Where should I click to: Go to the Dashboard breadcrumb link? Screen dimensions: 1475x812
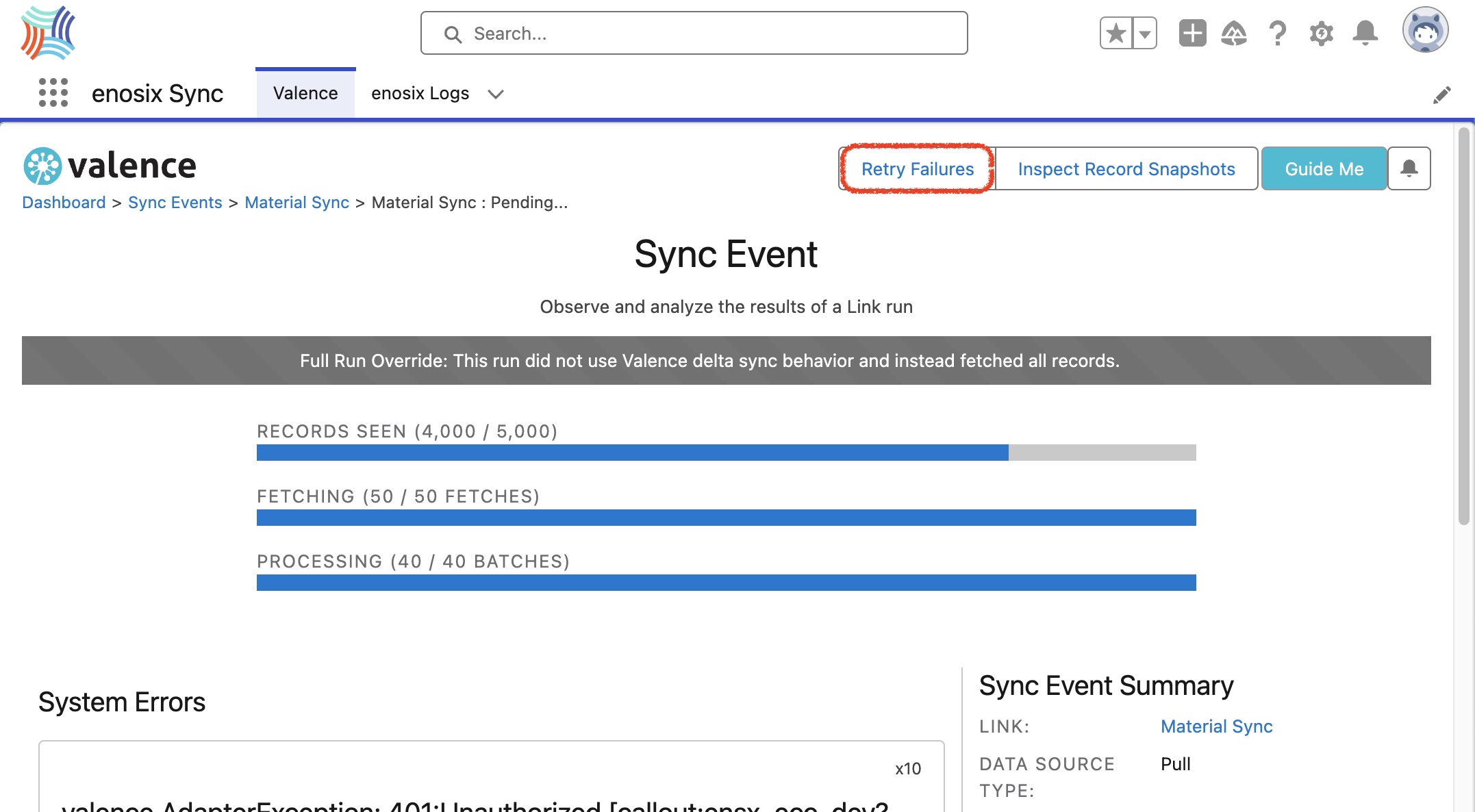pyautogui.click(x=64, y=203)
